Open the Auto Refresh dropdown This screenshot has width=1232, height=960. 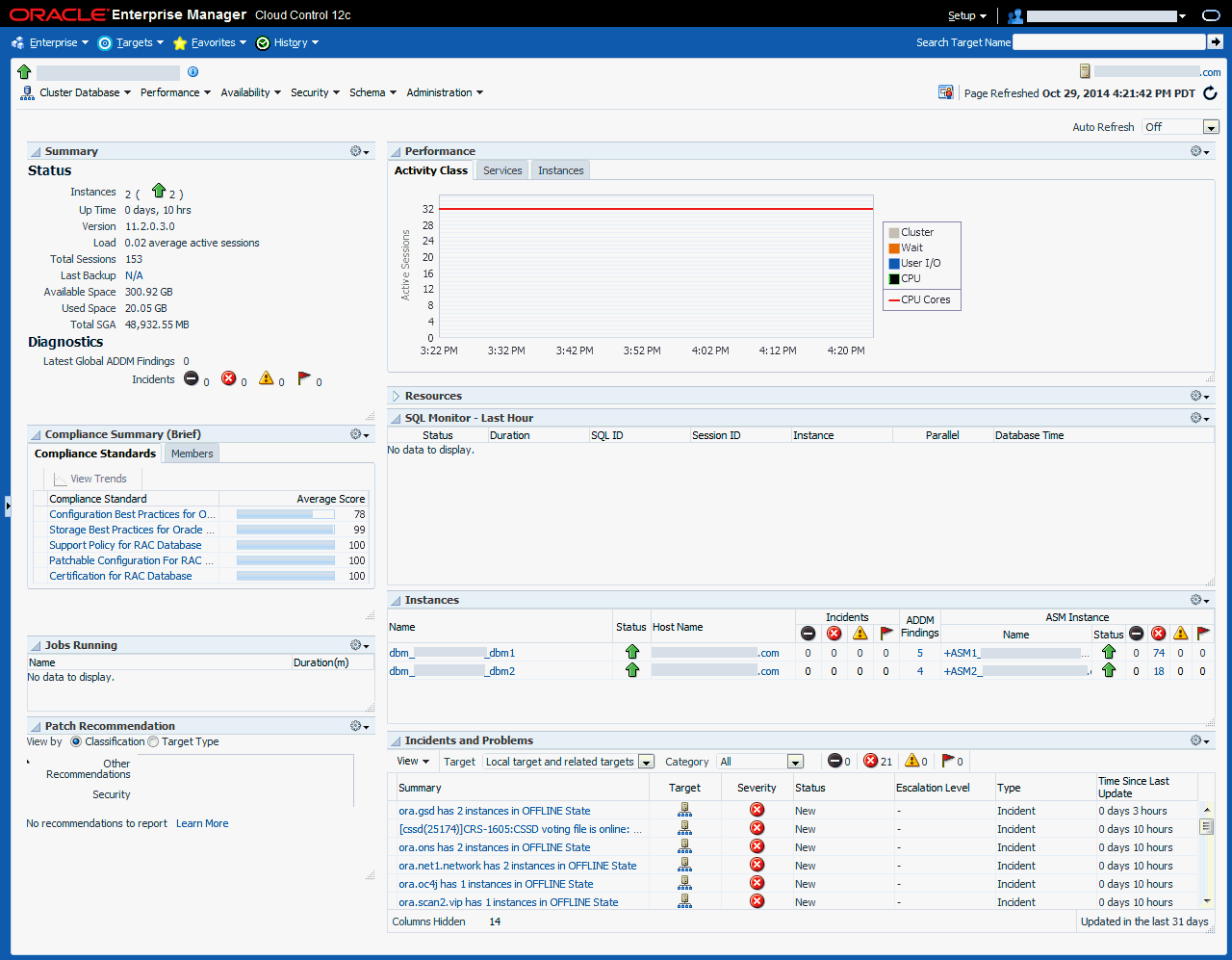pos(1211,127)
